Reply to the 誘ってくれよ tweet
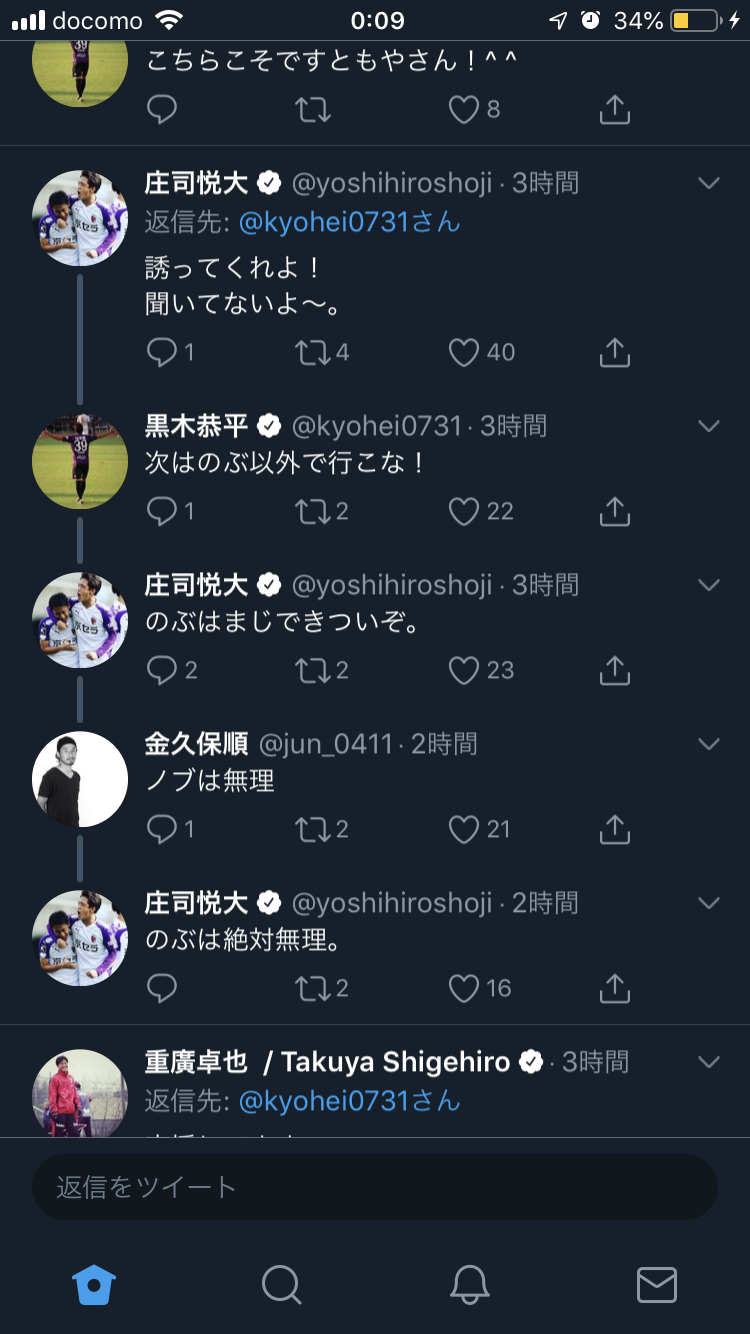750x1334 pixels. point(162,352)
